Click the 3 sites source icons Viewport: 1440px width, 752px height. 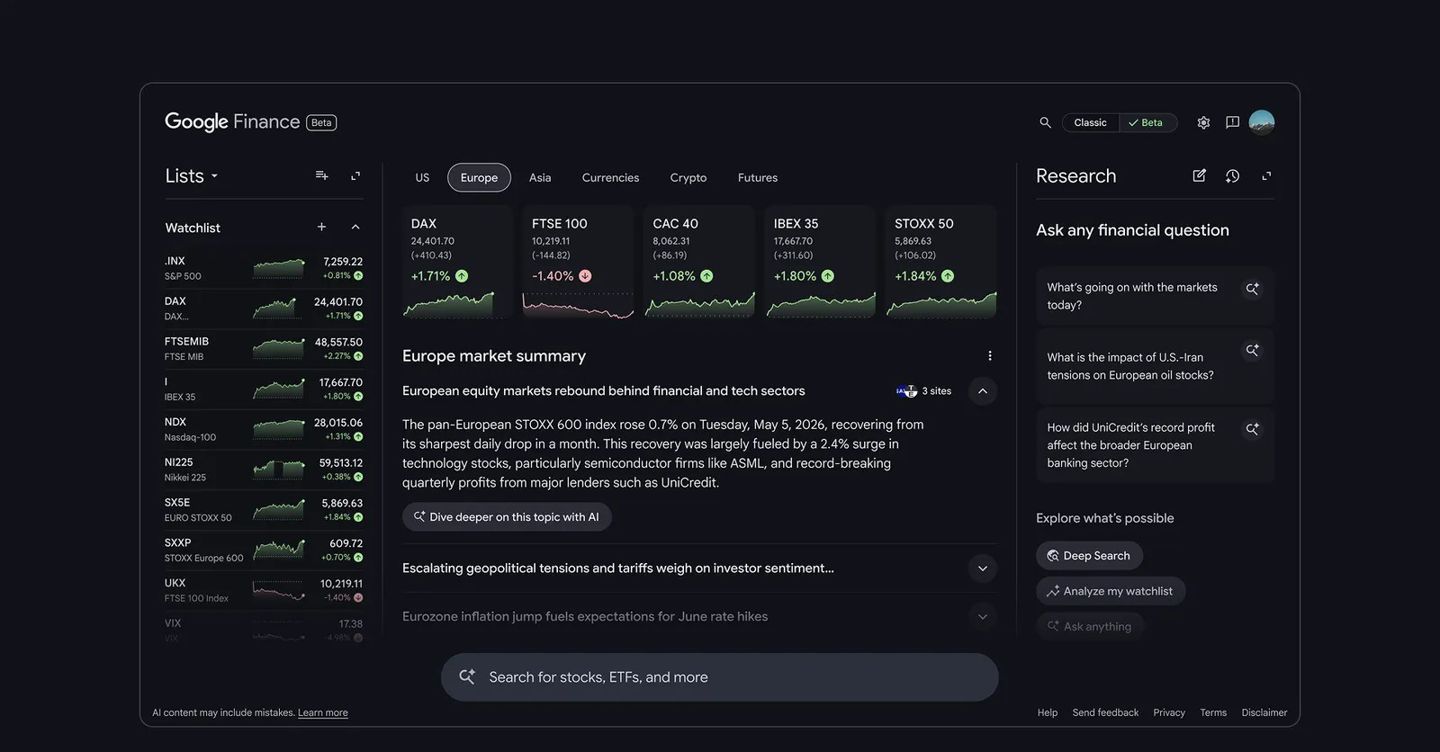tap(907, 391)
